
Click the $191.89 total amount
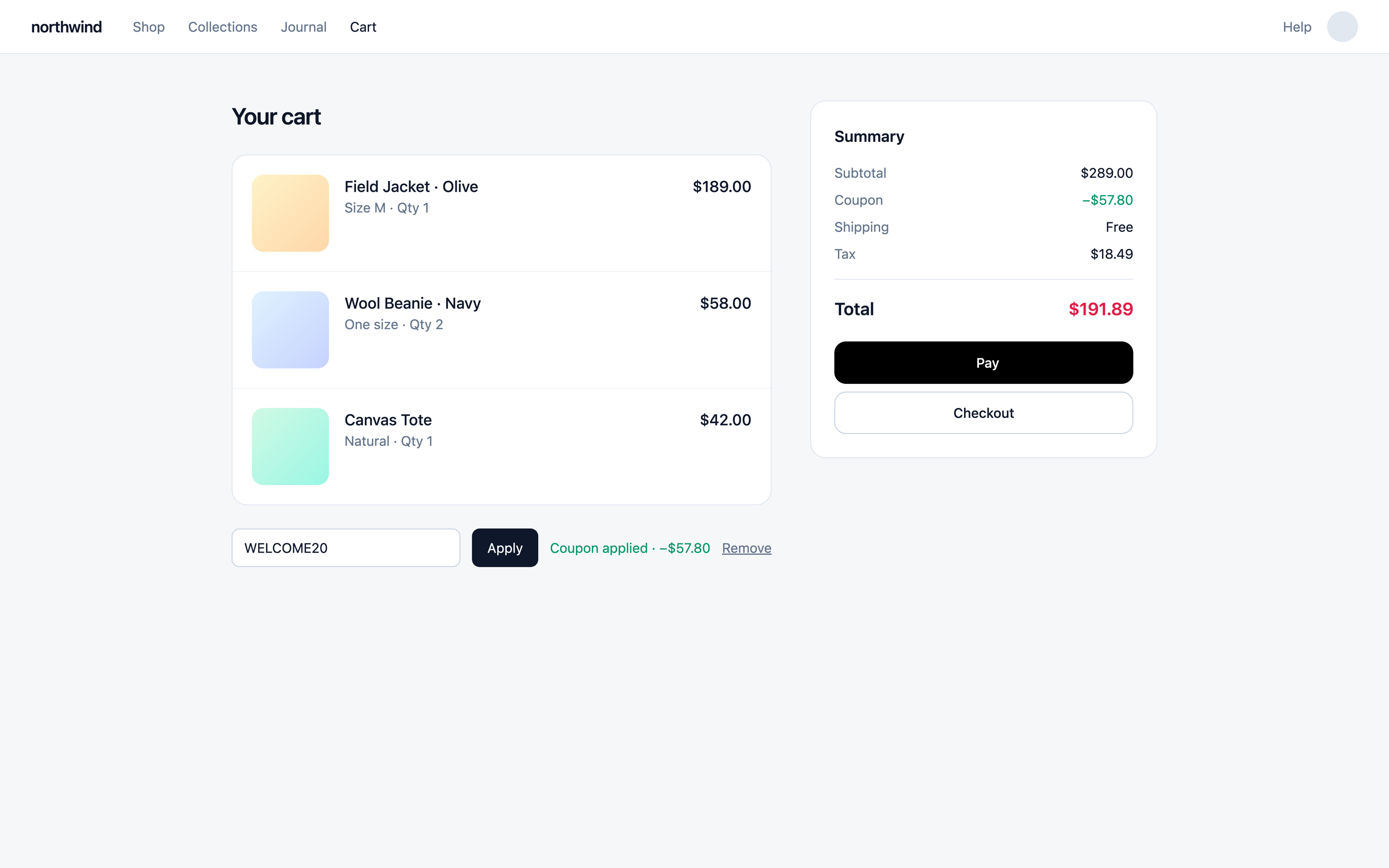[1100, 309]
